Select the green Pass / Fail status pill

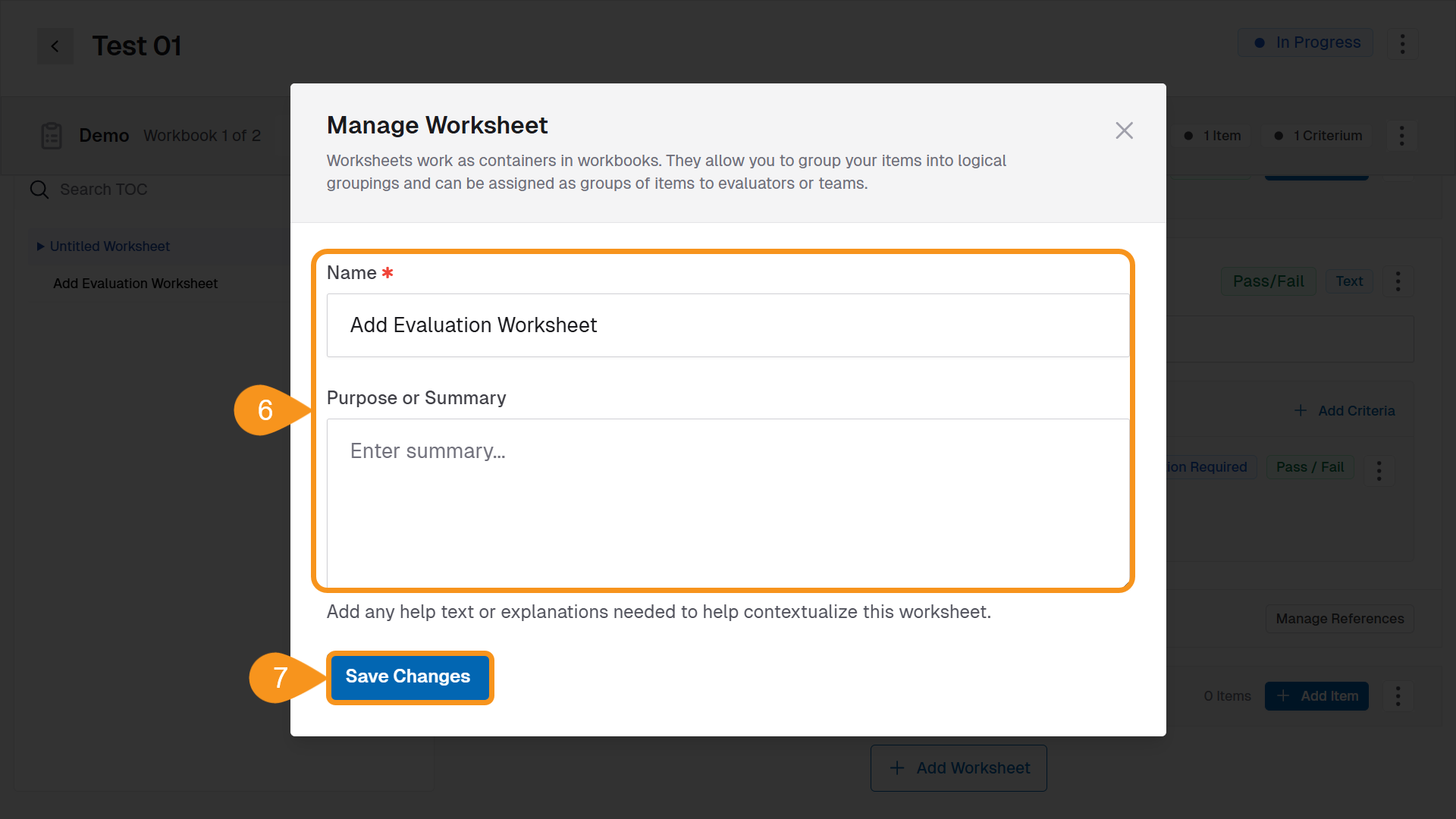pyautogui.click(x=1310, y=466)
